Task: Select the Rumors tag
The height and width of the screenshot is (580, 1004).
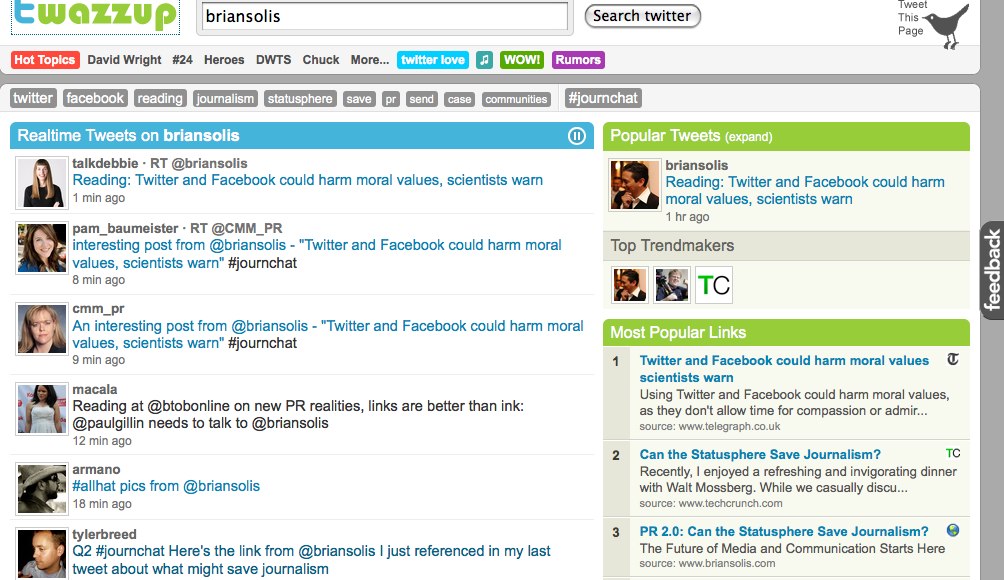Action: (x=578, y=60)
